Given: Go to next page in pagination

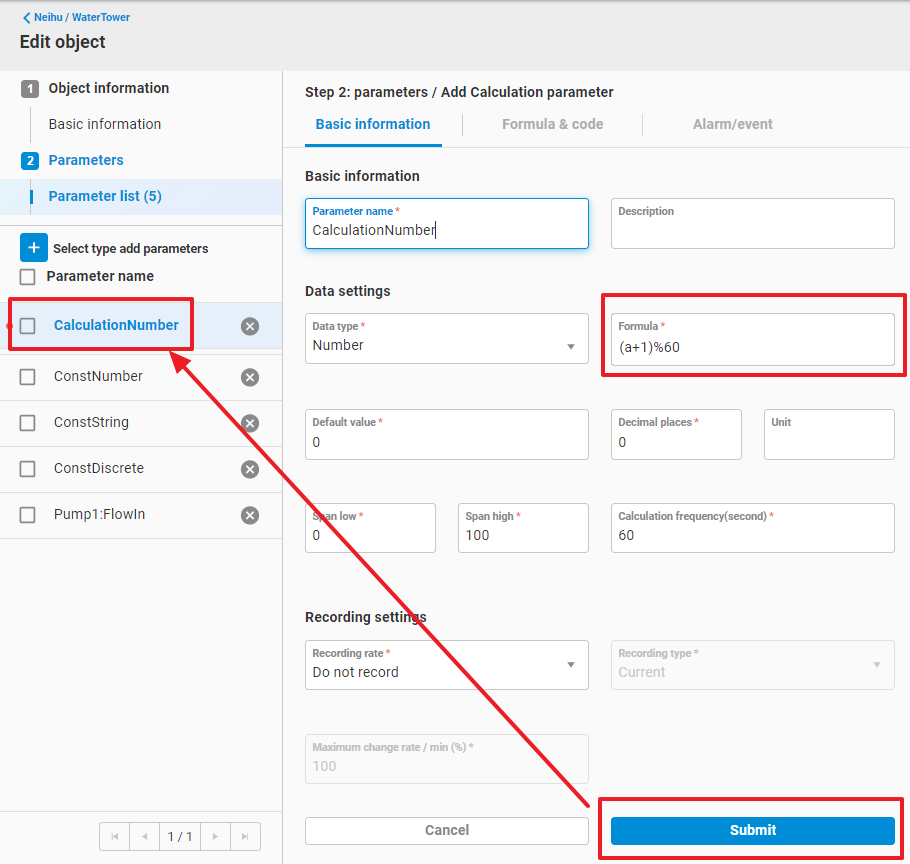Looking at the screenshot, I should [215, 836].
